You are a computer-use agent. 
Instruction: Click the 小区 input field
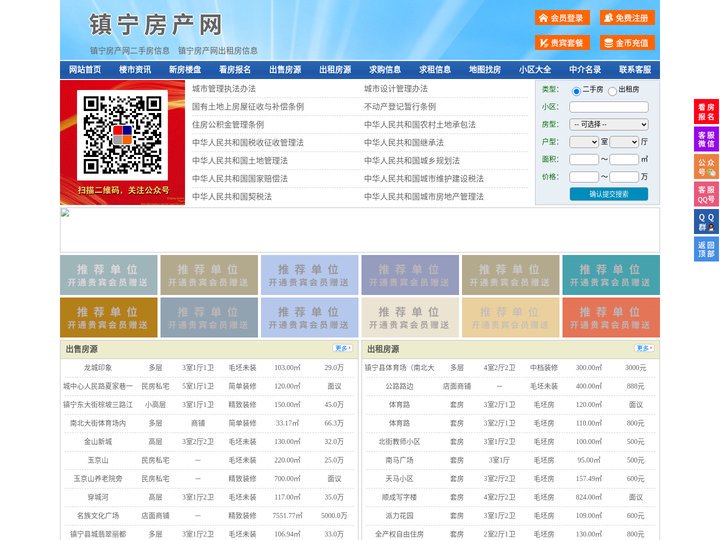609,107
